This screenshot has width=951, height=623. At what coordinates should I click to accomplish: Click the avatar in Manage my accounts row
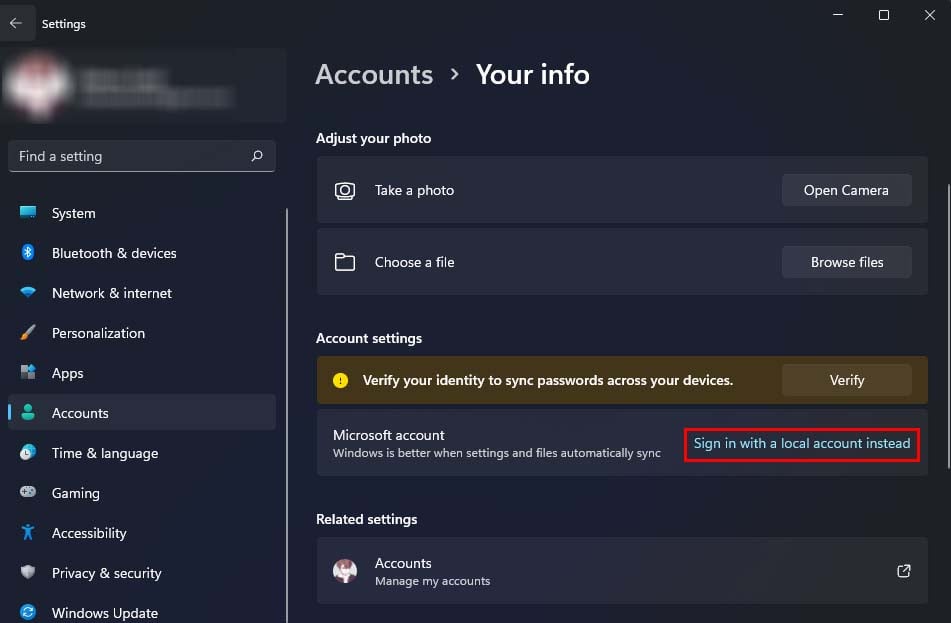[x=344, y=571]
